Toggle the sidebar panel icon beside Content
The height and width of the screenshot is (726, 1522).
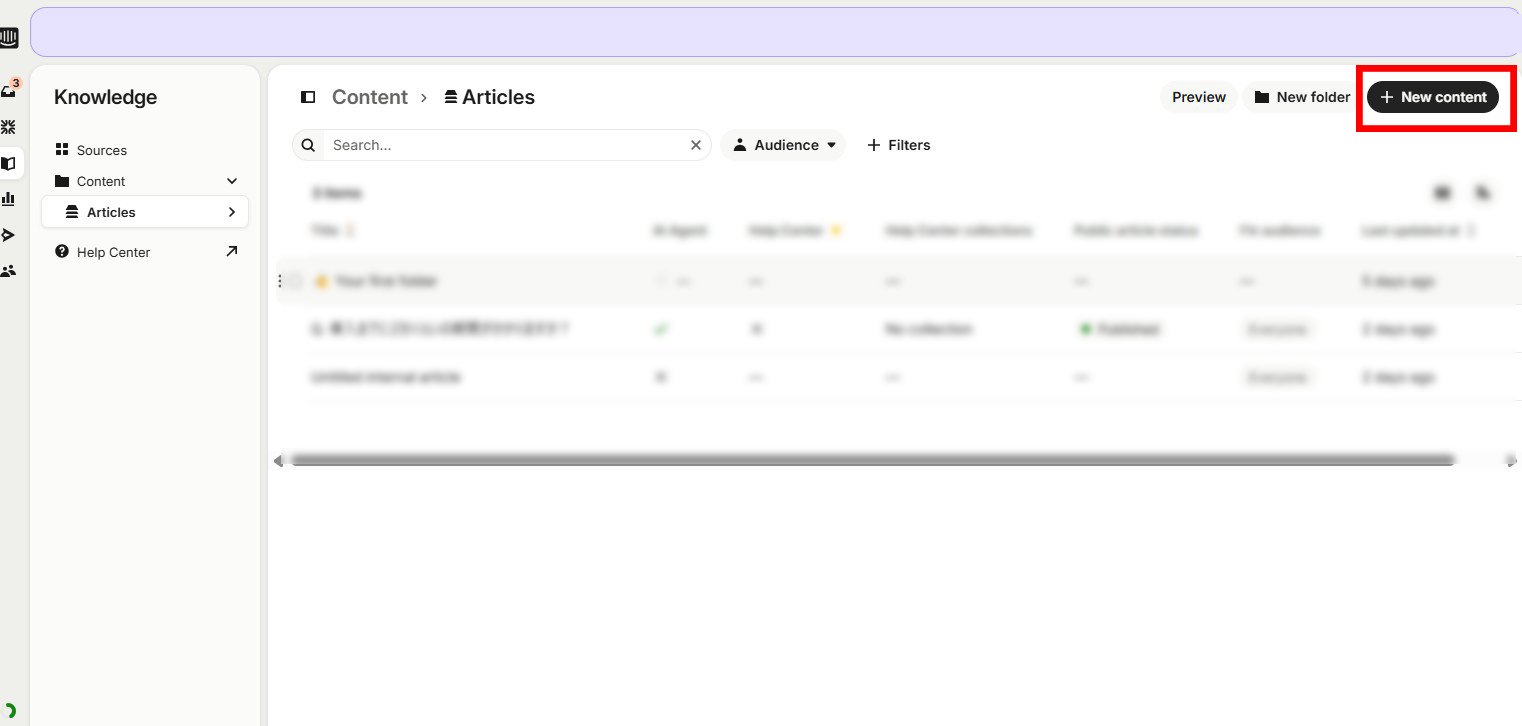pyautogui.click(x=308, y=97)
